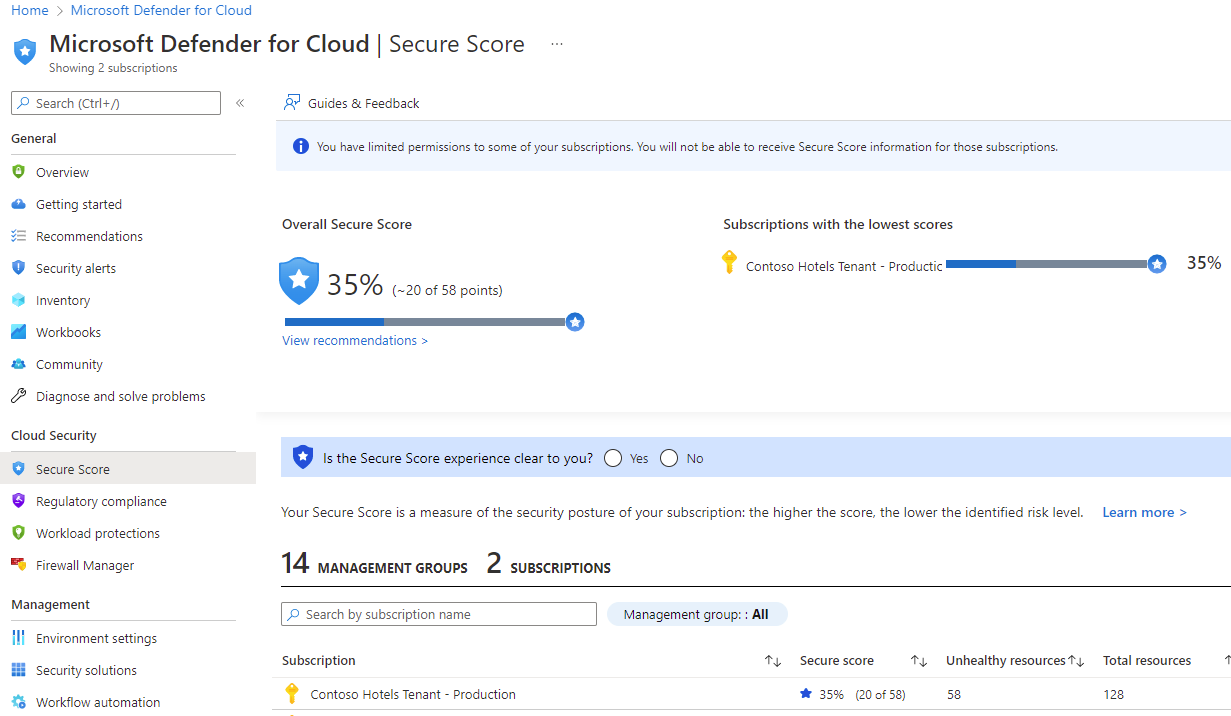The height and width of the screenshot is (716, 1231).
Task: Click the Secure Score sidebar shield icon
Action: tap(18, 469)
